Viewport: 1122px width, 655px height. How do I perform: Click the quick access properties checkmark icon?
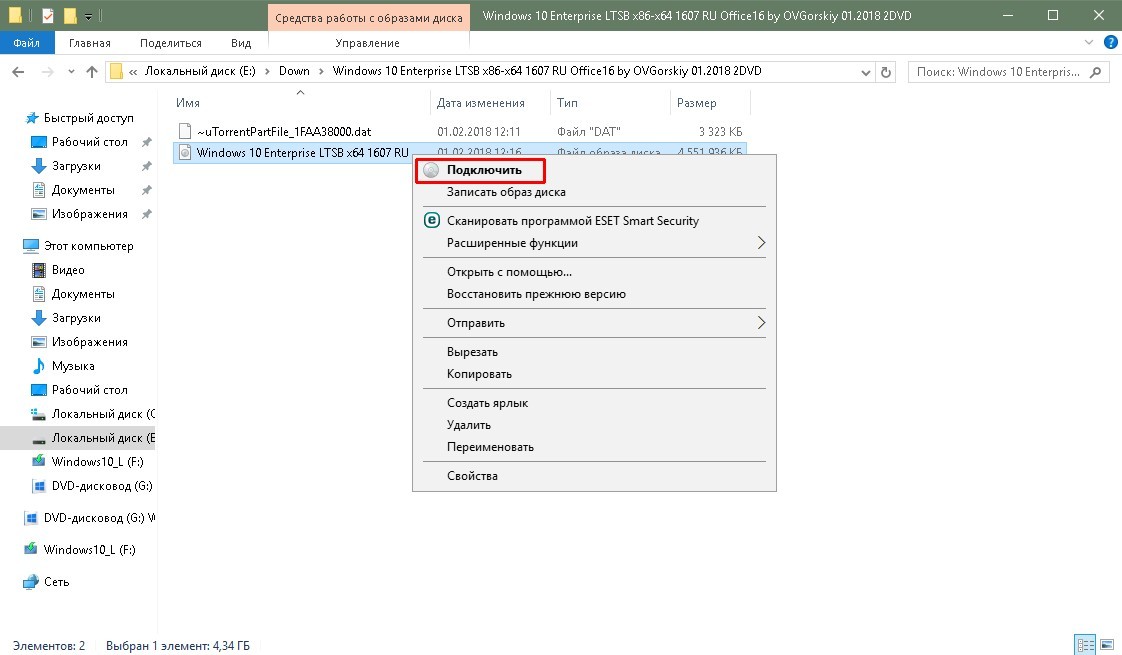(x=48, y=15)
